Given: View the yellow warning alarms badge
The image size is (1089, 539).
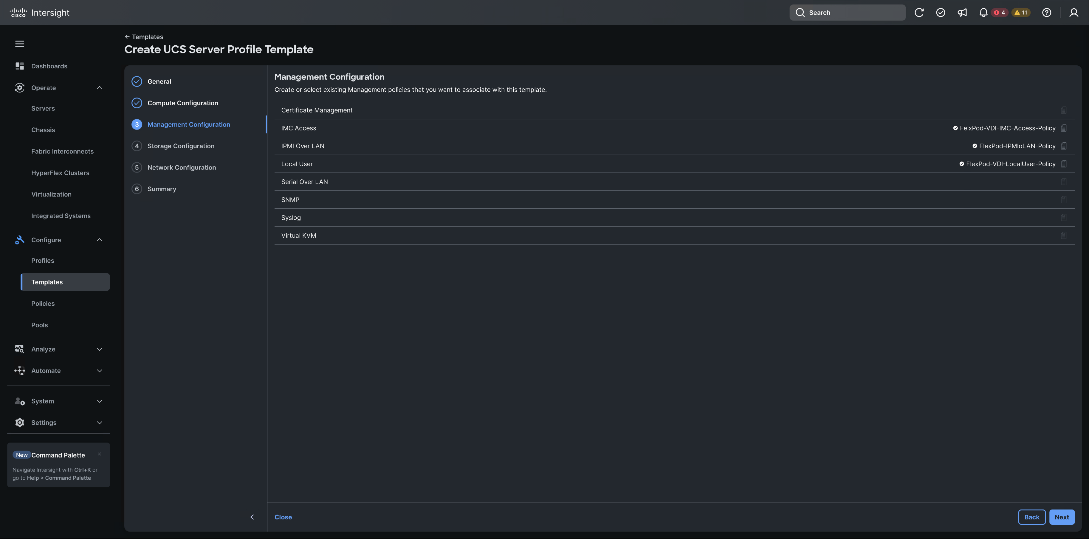Looking at the screenshot, I should pyautogui.click(x=1021, y=13).
